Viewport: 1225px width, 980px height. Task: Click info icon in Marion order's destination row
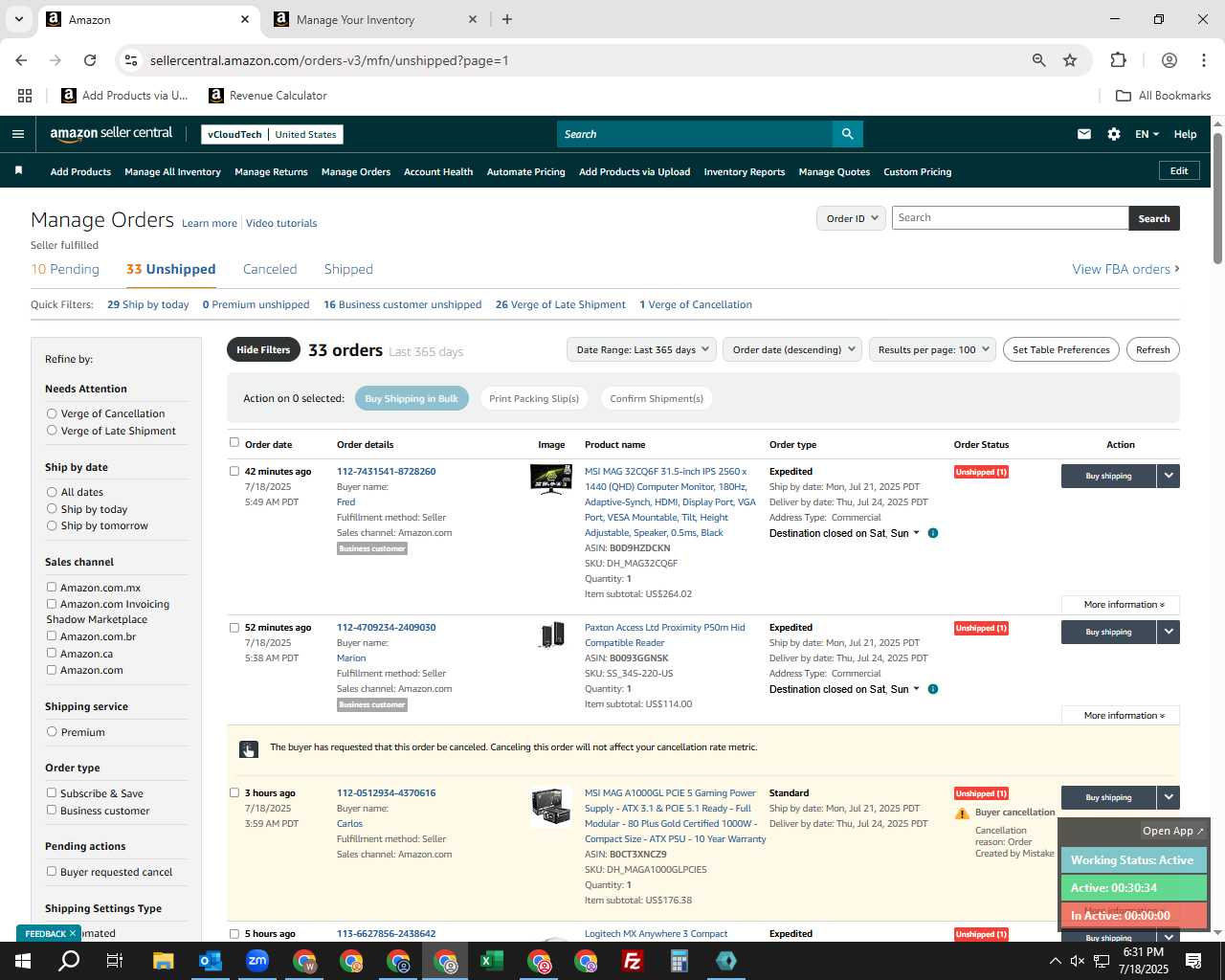pyautogui.click(x=933, y=689)
